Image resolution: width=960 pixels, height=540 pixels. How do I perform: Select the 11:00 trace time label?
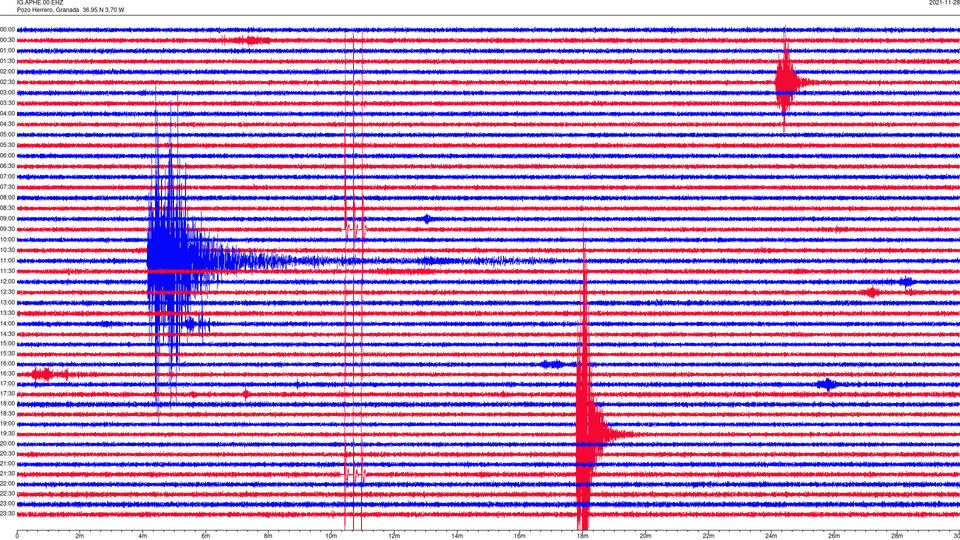[7, 261]
